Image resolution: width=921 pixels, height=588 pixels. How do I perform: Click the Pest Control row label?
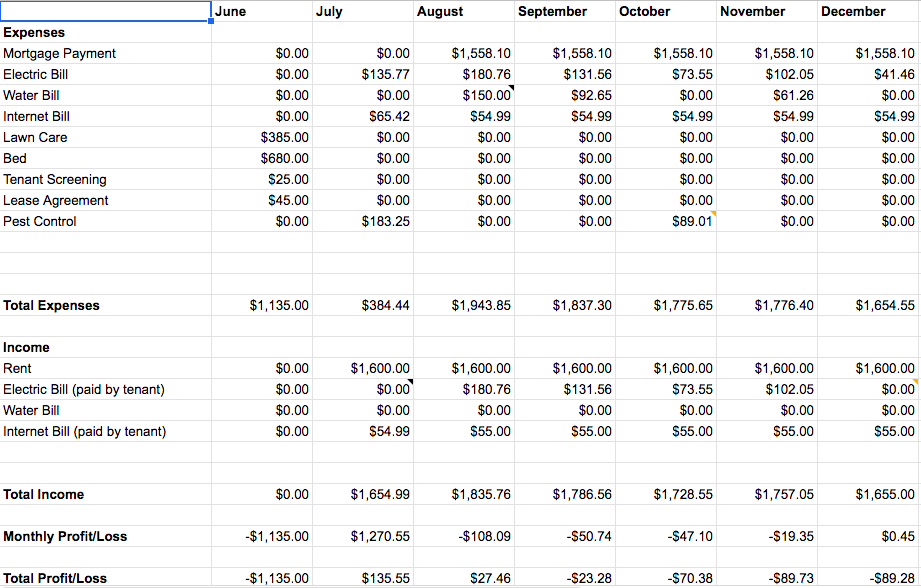tap(39, 221)
